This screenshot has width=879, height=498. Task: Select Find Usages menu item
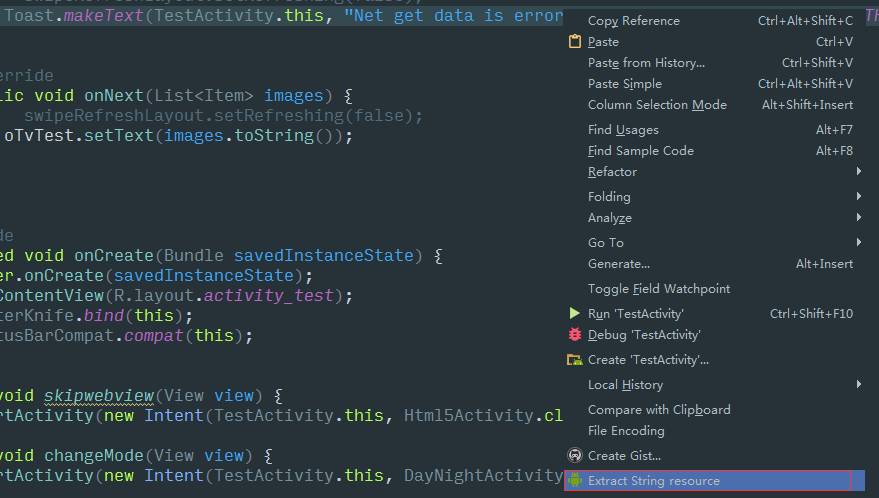(714, 130)
